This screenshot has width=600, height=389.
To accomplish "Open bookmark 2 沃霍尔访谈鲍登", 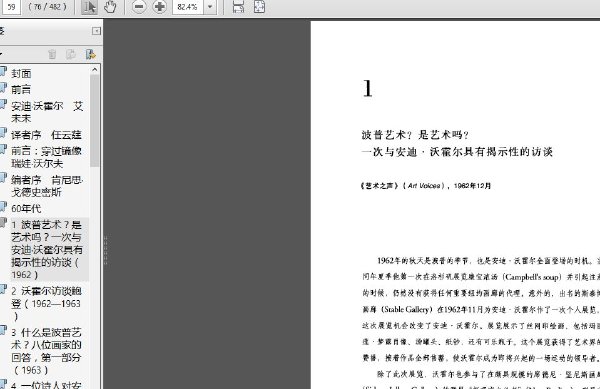I will click(x=46, y=303).
